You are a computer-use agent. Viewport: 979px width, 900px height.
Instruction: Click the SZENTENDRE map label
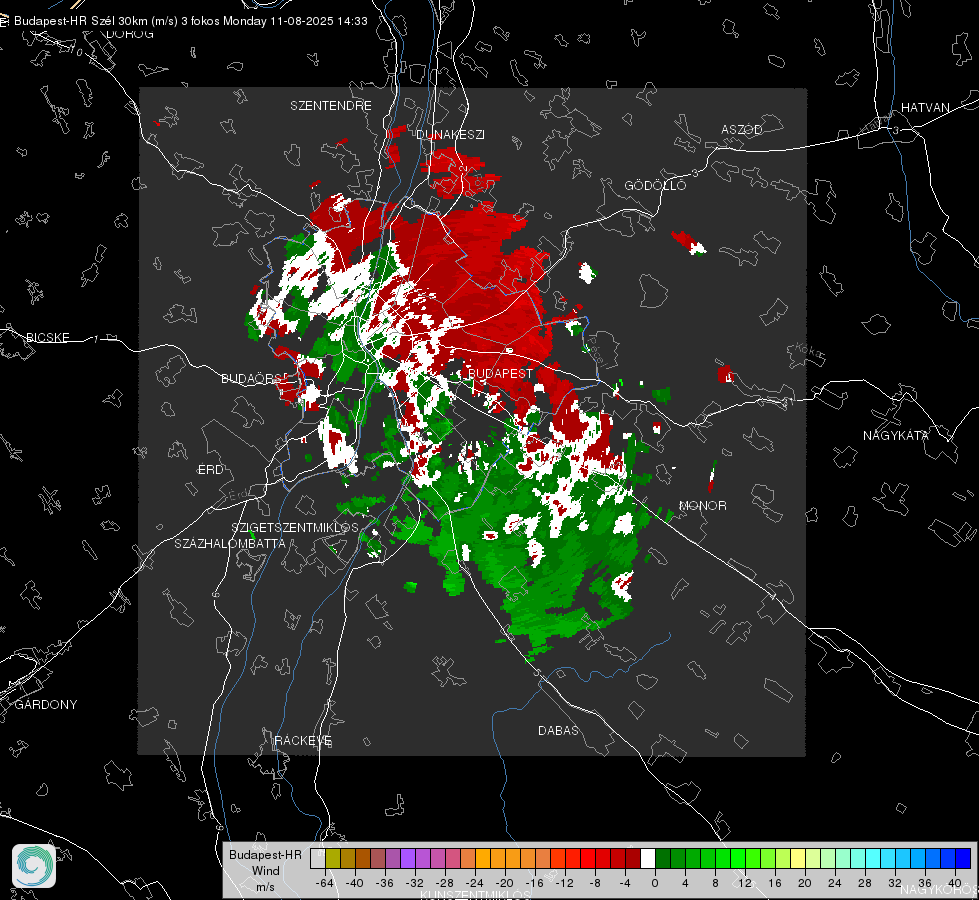[331, 106]
